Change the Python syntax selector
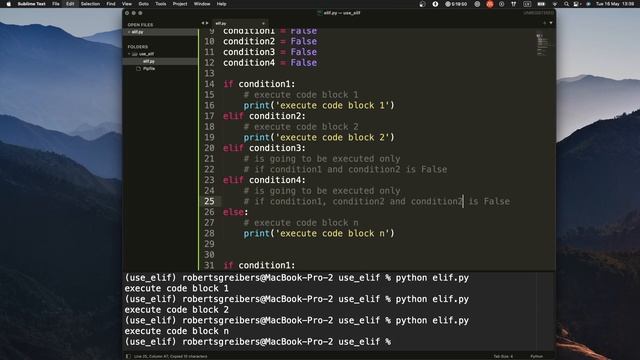640x360 pixels. point(536,356)
